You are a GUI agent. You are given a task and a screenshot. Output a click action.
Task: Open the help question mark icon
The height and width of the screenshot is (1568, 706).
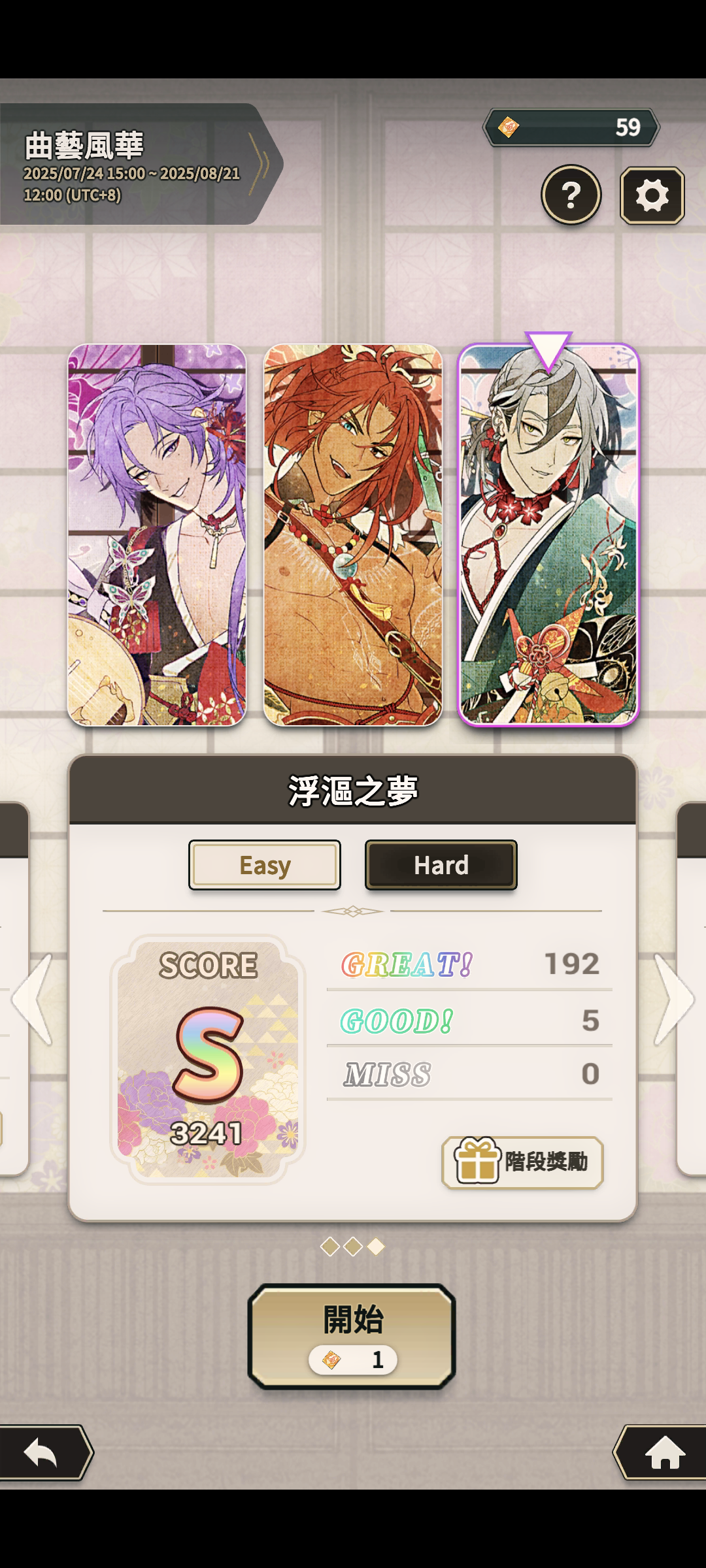[571, 195]
